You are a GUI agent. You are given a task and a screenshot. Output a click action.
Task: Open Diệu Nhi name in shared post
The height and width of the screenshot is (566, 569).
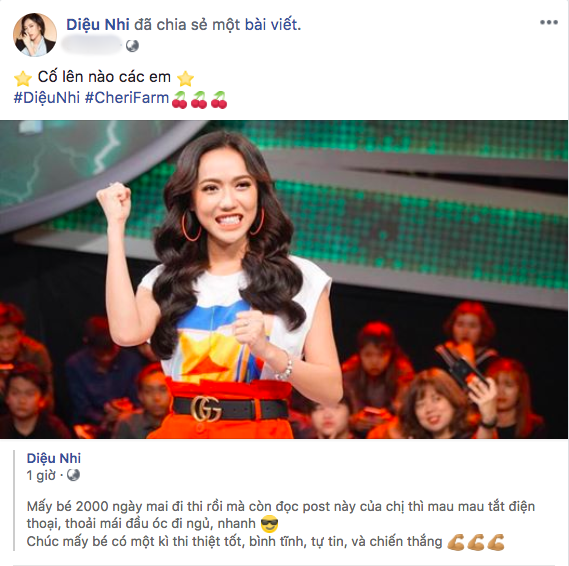pos(54,458)
